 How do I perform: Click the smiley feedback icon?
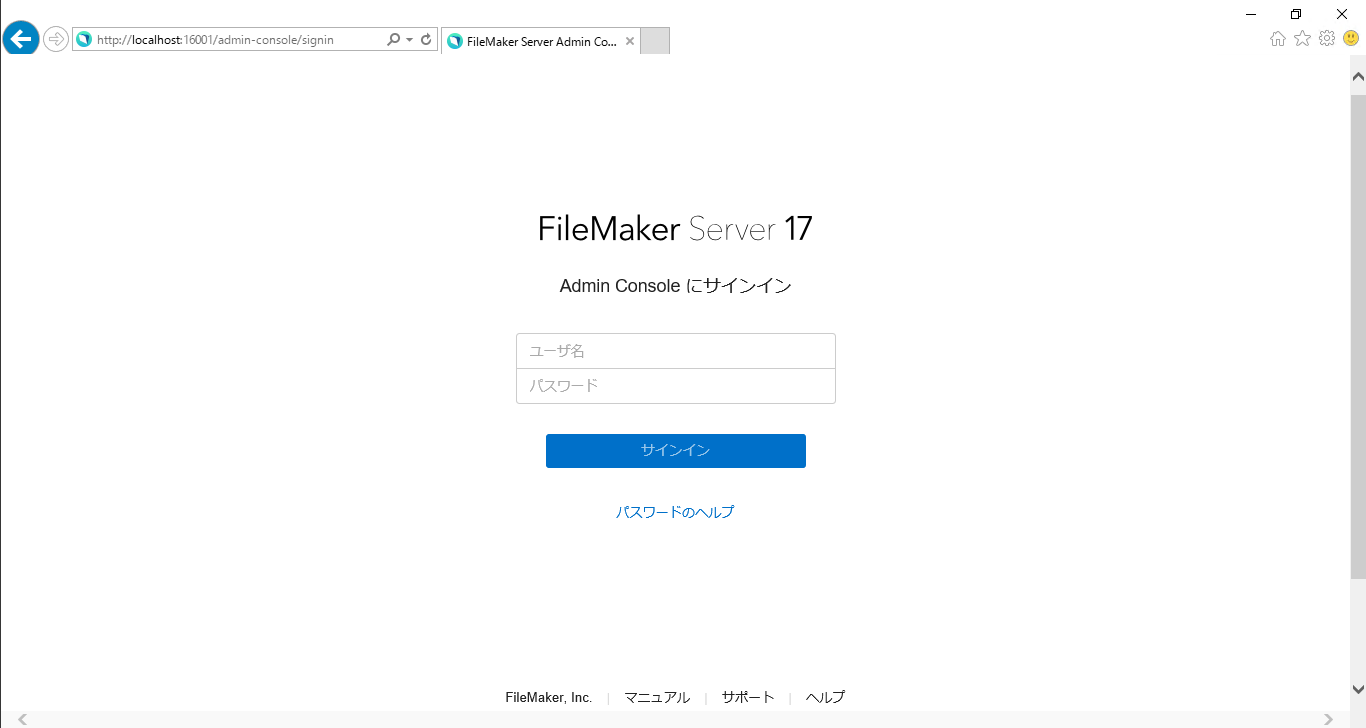point(1351,37)
